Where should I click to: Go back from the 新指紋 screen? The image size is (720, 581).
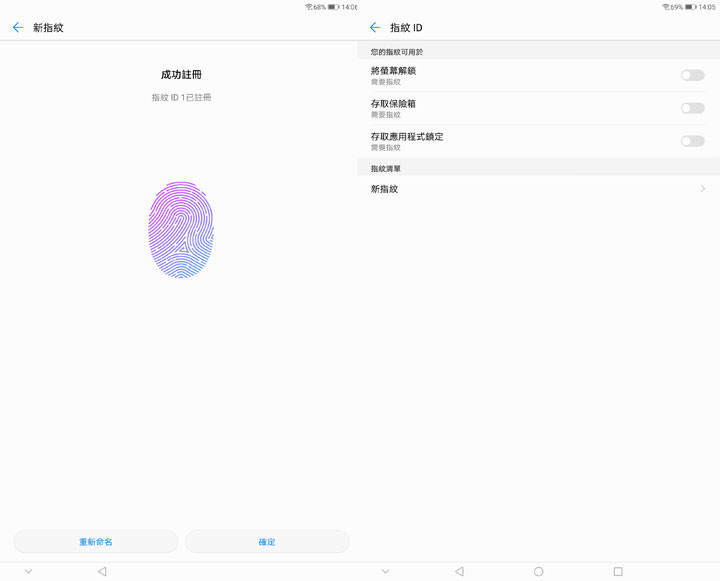click(18, 28)
